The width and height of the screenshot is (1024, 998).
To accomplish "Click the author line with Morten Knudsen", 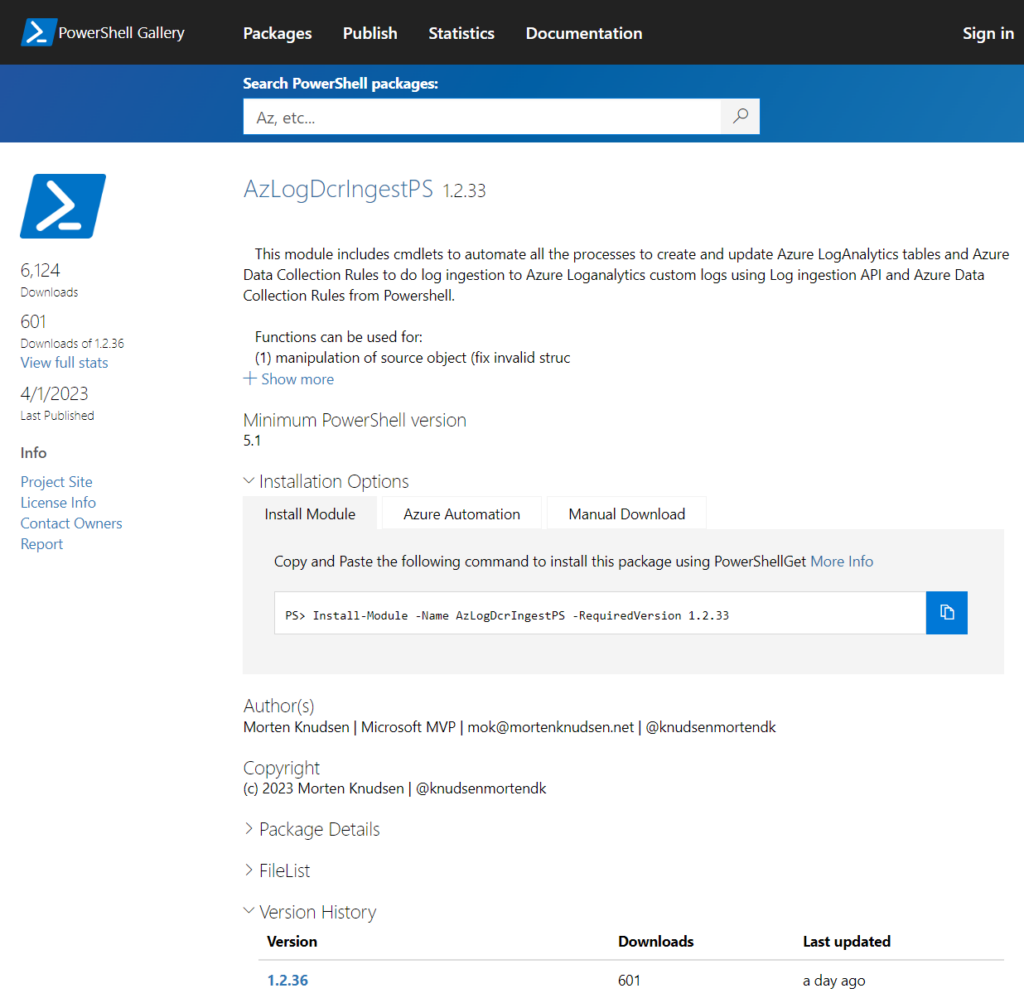I will tap(509, 727).
